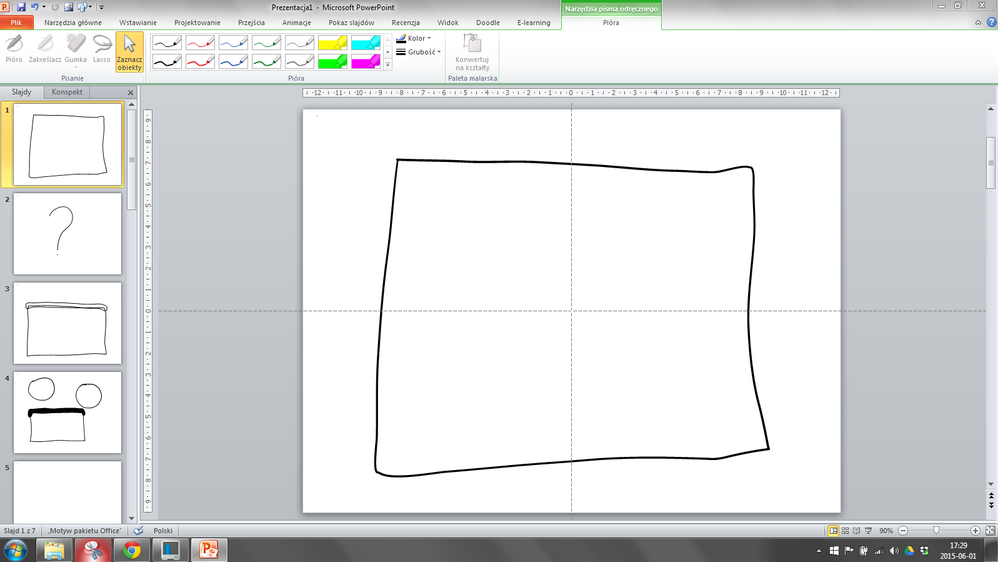Switch to slide sorter view
The width and height of the screenshot is (998, 562).
tap(846, 531)
